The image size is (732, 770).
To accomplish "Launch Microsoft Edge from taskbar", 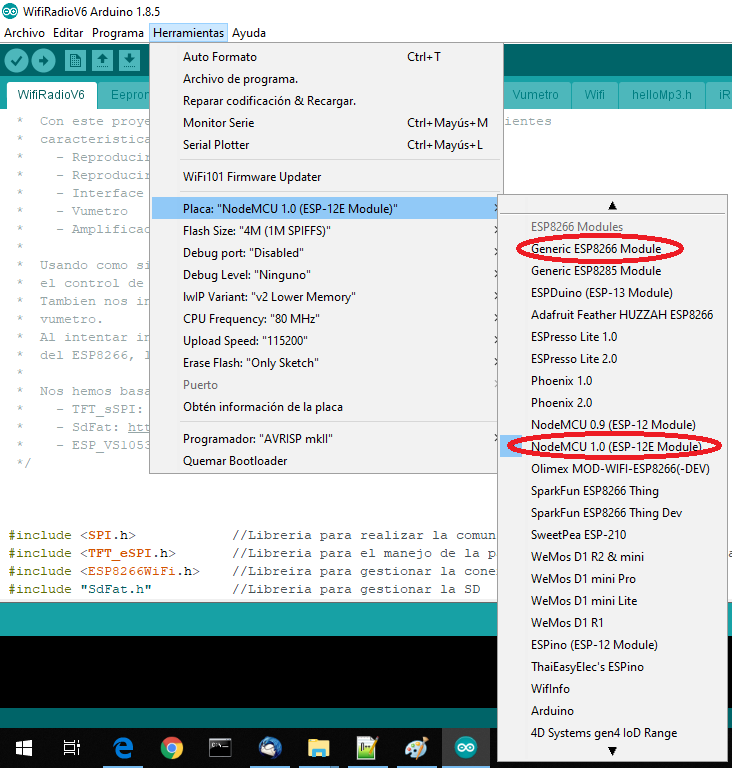I will tap(122, 748).
